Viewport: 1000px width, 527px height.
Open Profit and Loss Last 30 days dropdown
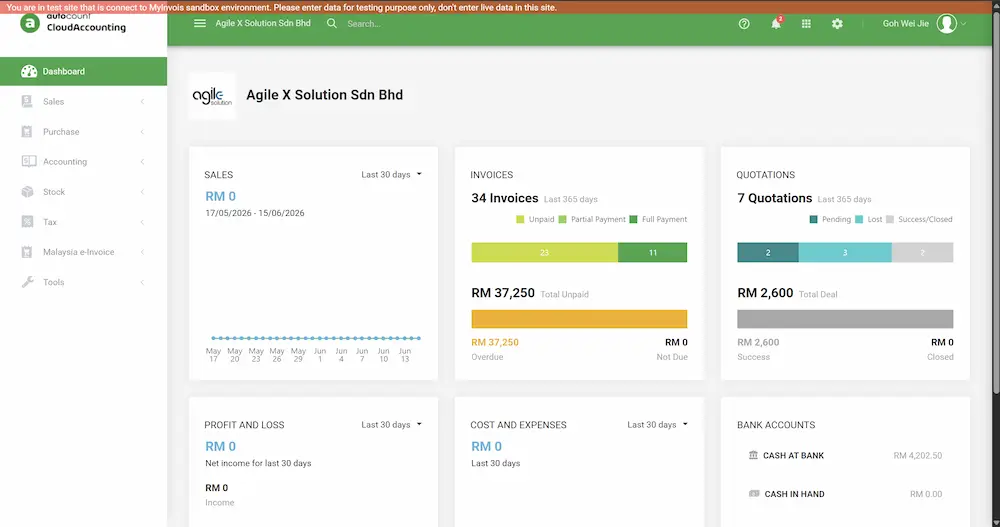pyautogui.click(x=392, y=424)
